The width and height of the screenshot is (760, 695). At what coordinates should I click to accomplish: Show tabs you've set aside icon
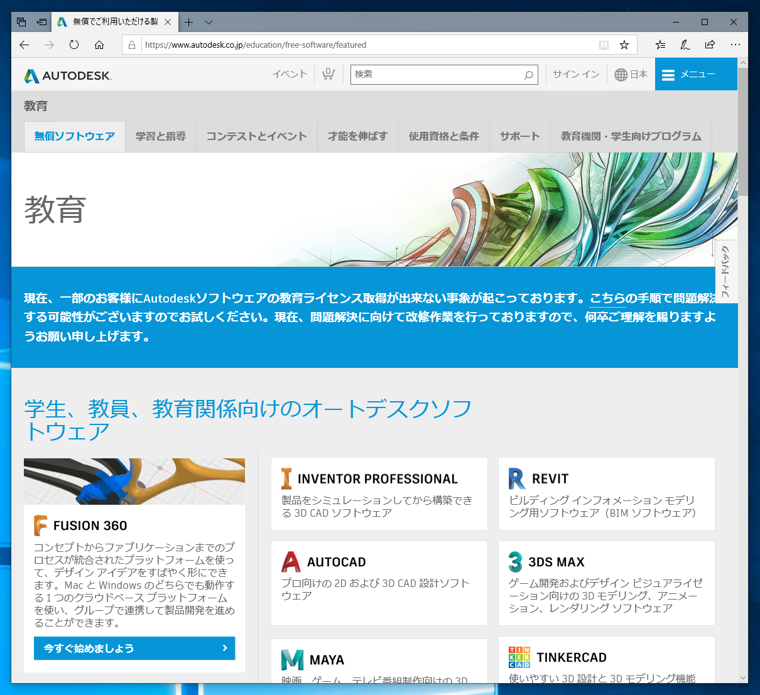pos(21,22)
